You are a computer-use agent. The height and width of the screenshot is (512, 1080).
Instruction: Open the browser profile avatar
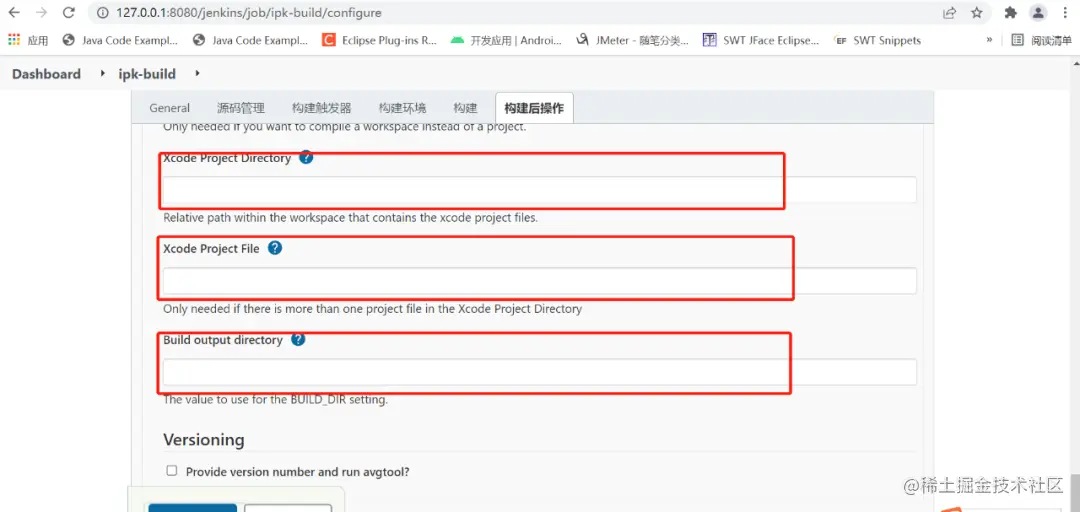pyautogui.click(x=1038, y=12)
